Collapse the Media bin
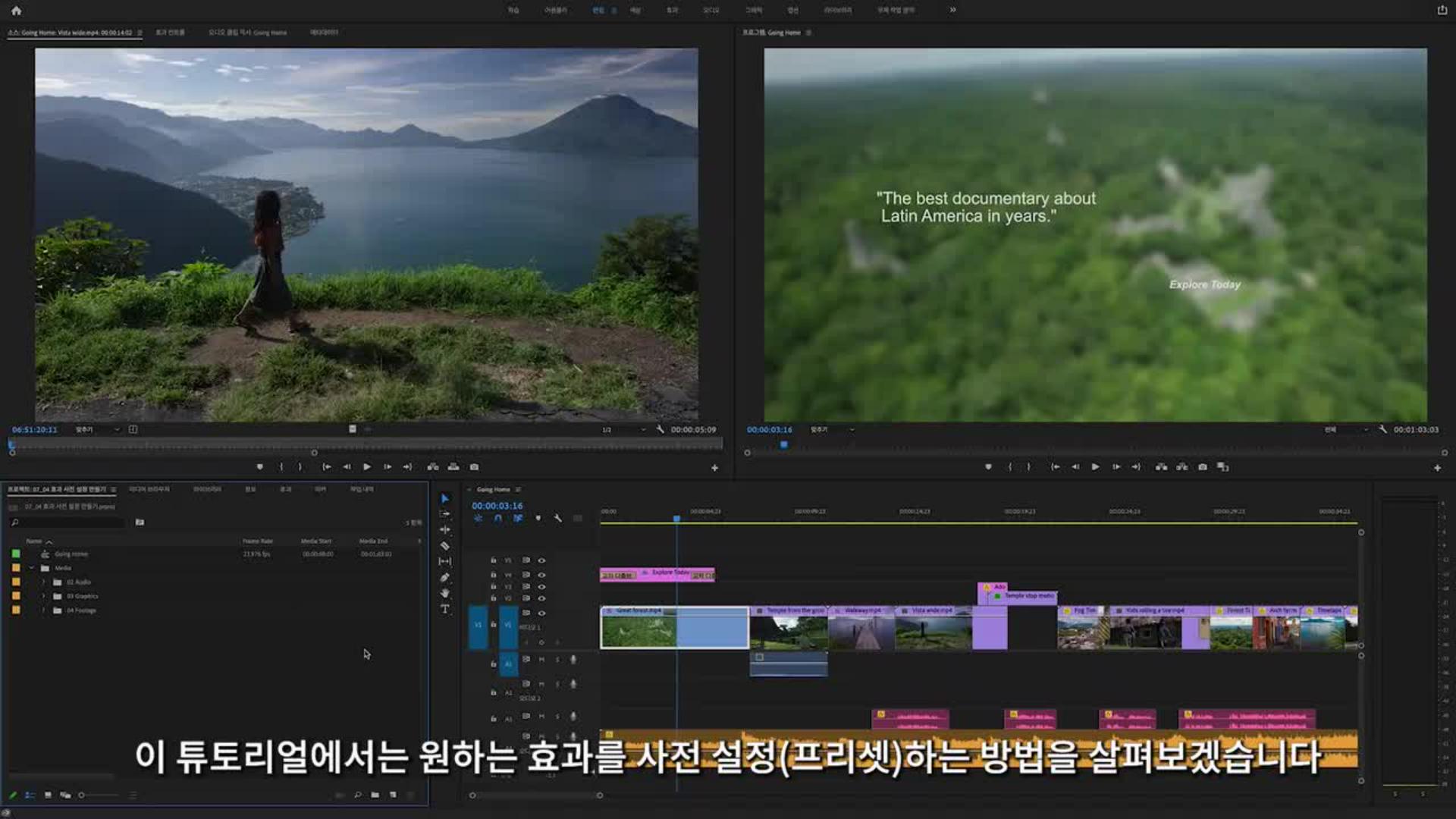The width and height of the screenshot is (1456, 819). pyautogui.click(x=32, y=568)
